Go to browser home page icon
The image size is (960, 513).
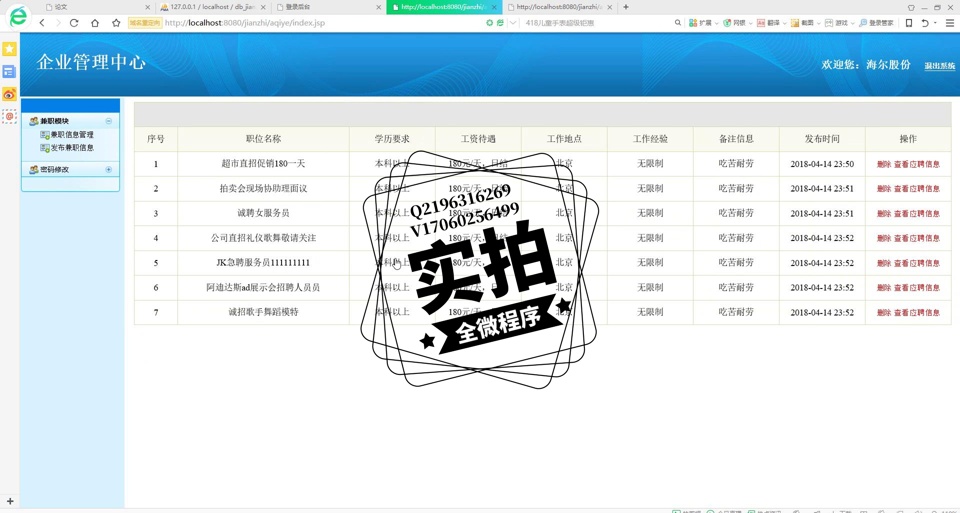pyautogui.click(x=95, y=23)
